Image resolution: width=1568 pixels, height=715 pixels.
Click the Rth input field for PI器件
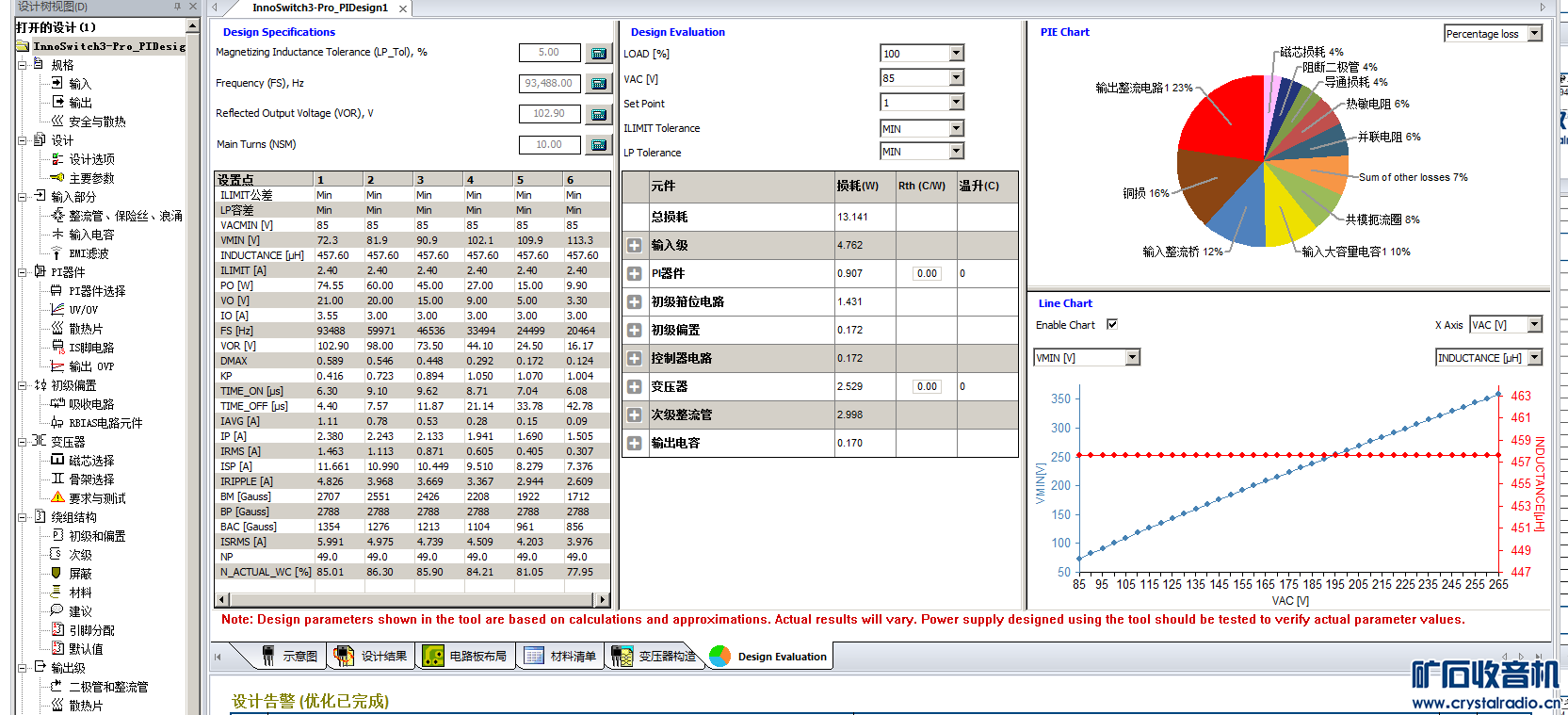927,273
